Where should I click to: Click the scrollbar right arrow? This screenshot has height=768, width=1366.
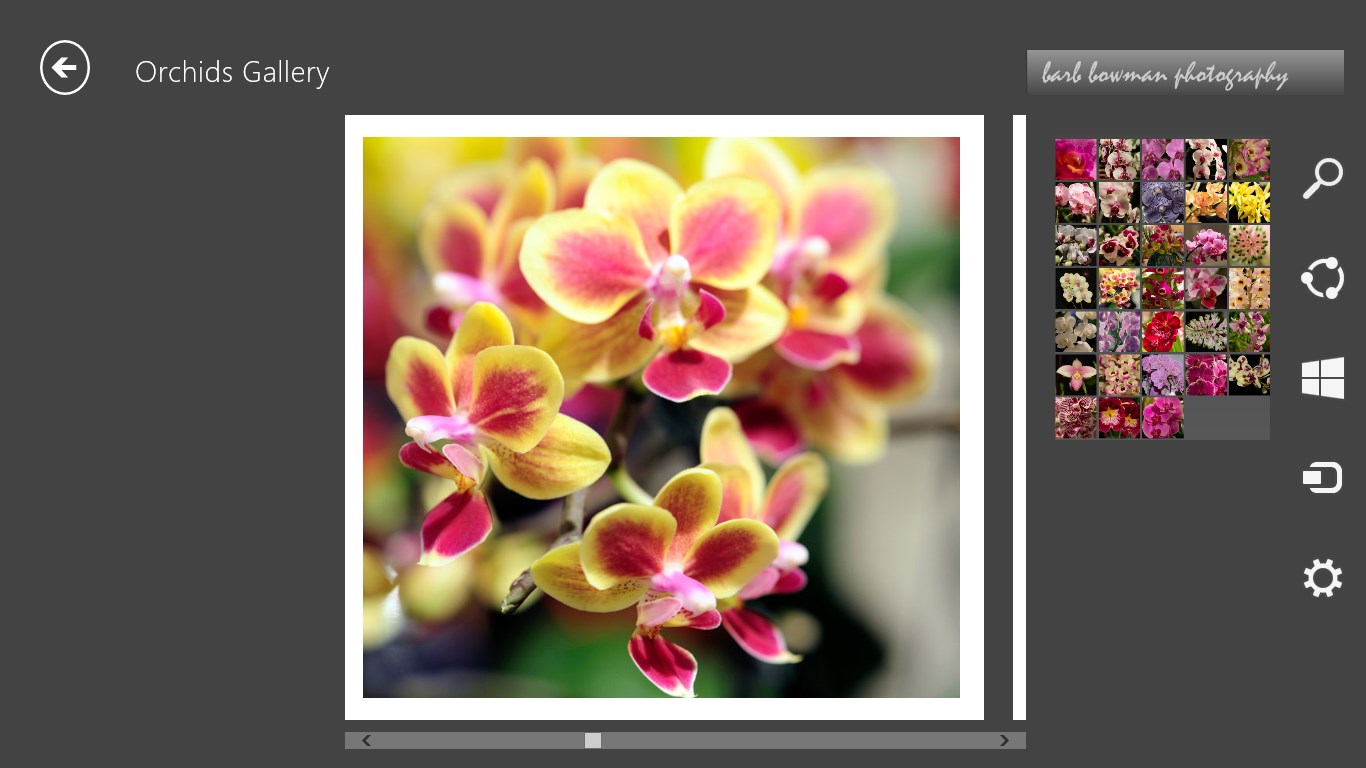[x=1004, y=740]
